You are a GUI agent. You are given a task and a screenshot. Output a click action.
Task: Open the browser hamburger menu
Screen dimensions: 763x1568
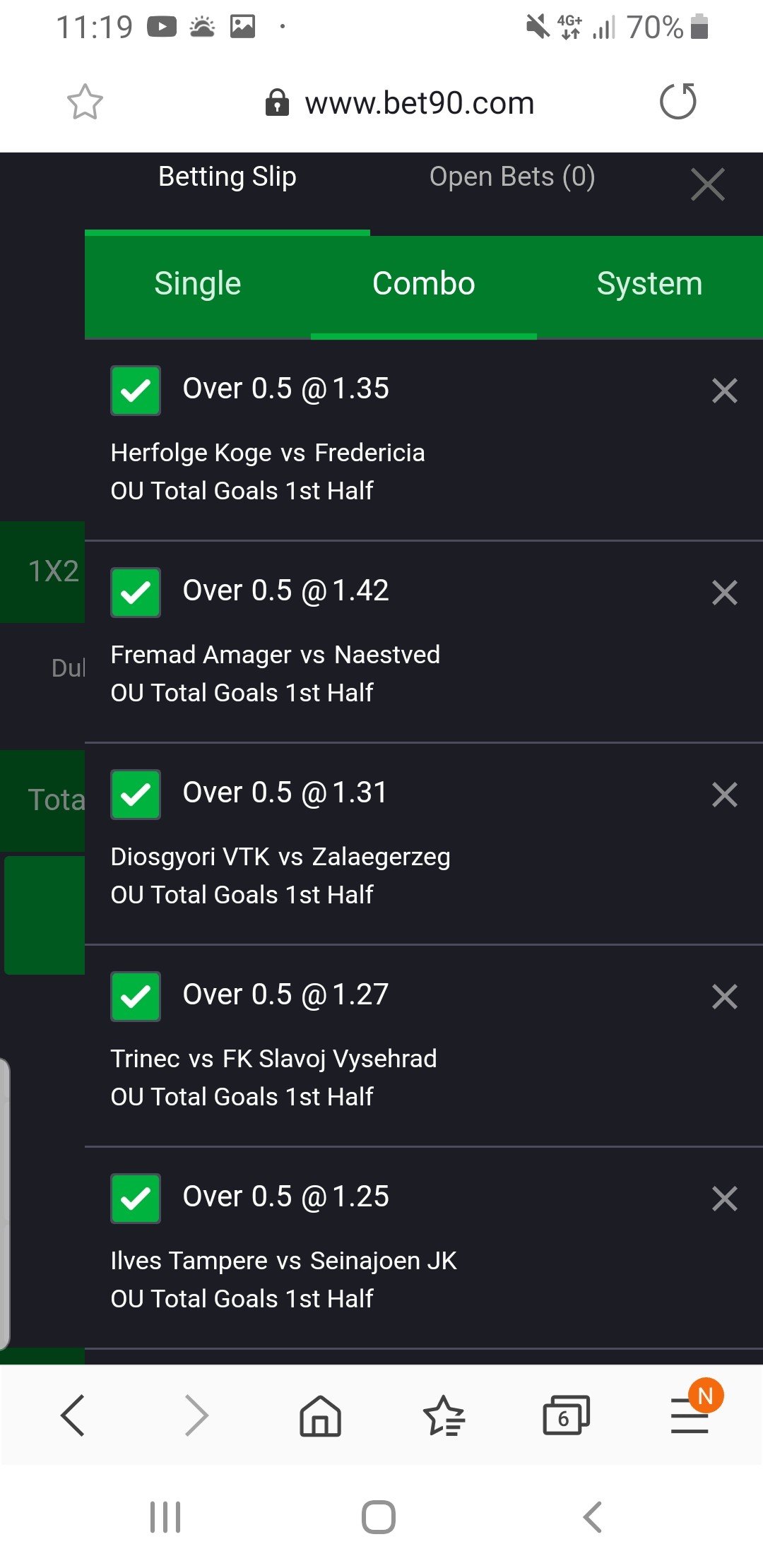pos(690,1415)
